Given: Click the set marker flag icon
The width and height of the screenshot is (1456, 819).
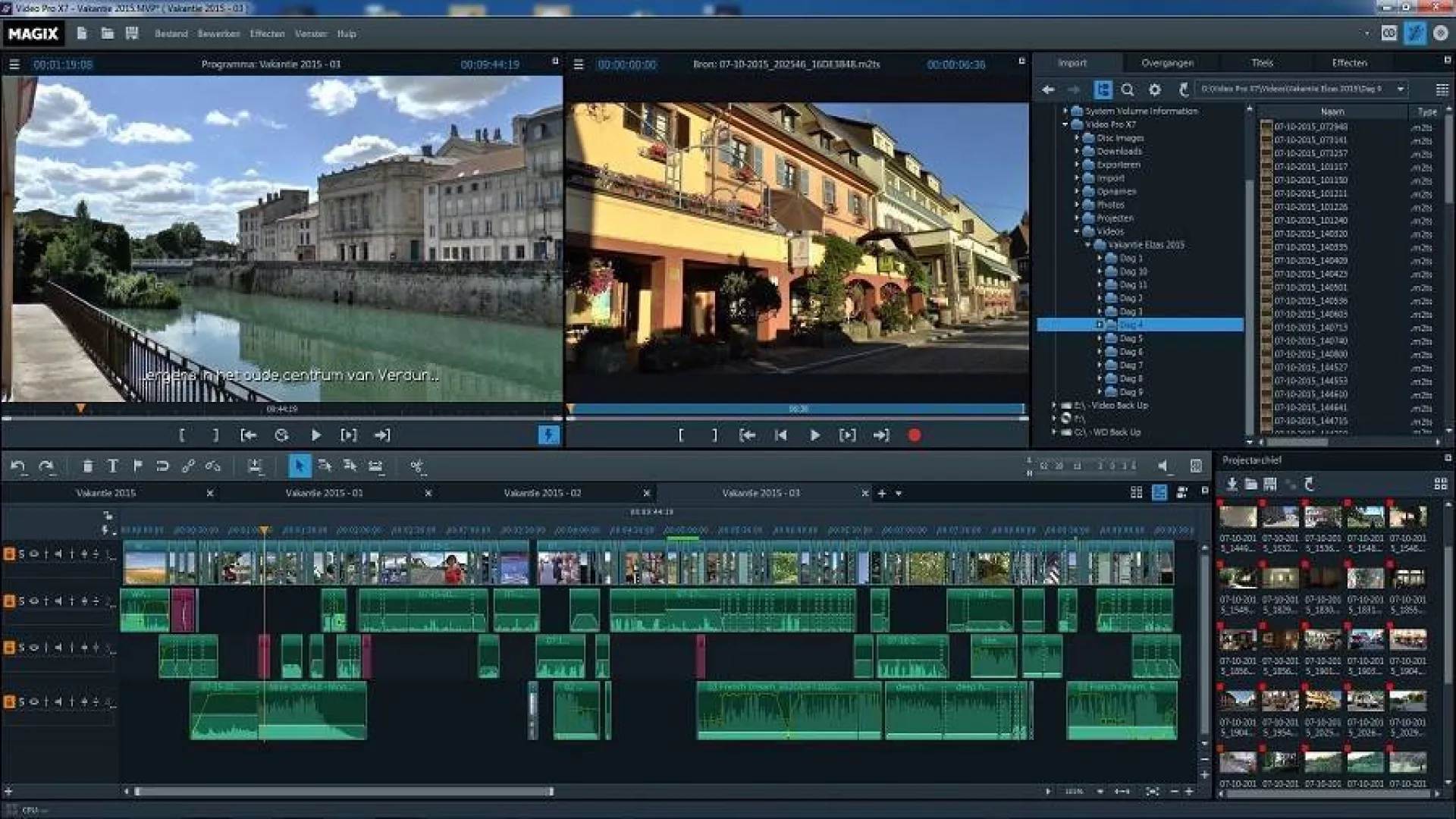Looking at the screenshot, I should pyautogui.click(x=137, y=466).
